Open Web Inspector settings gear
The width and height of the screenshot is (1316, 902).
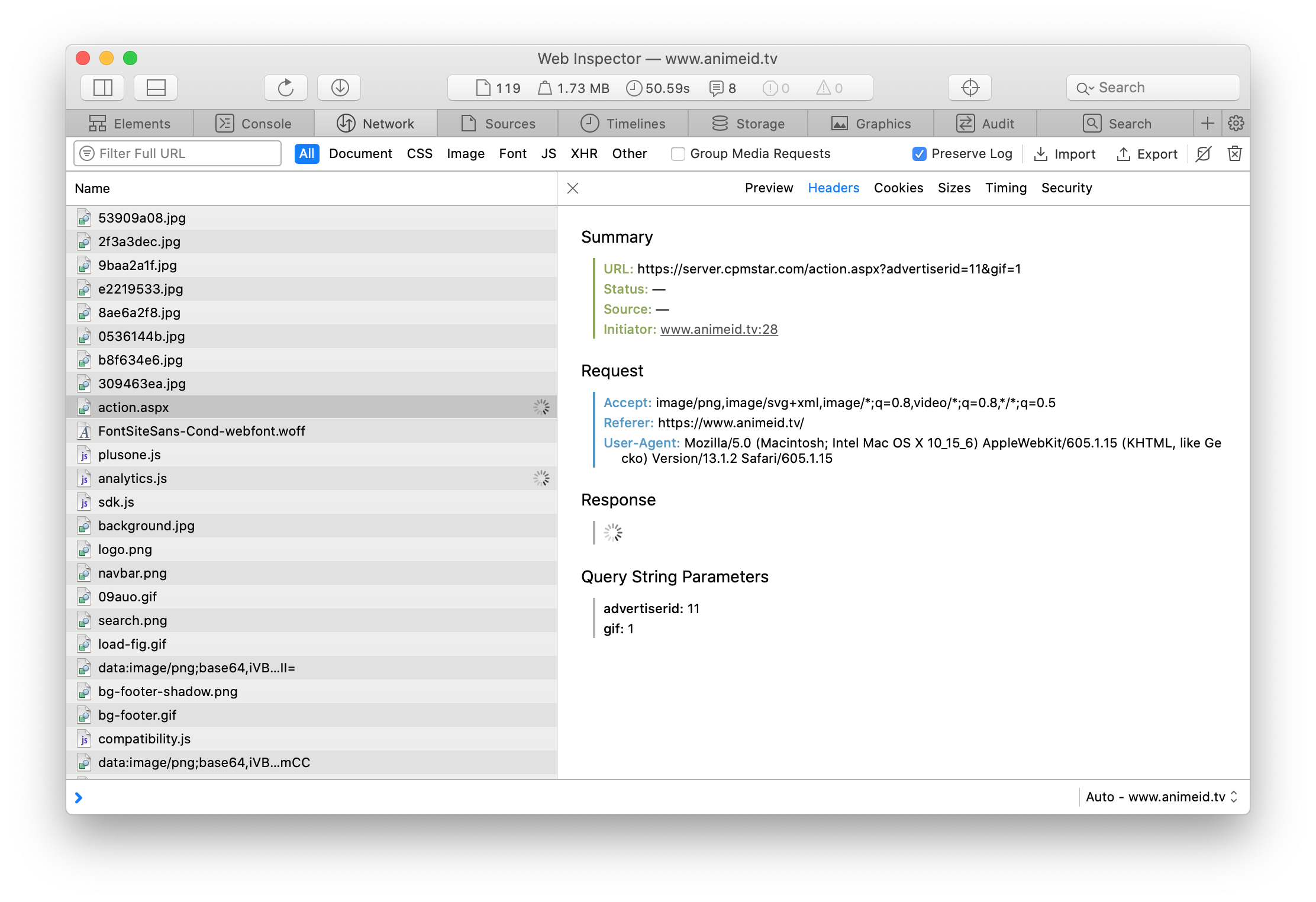click(x=1236, y=124)
